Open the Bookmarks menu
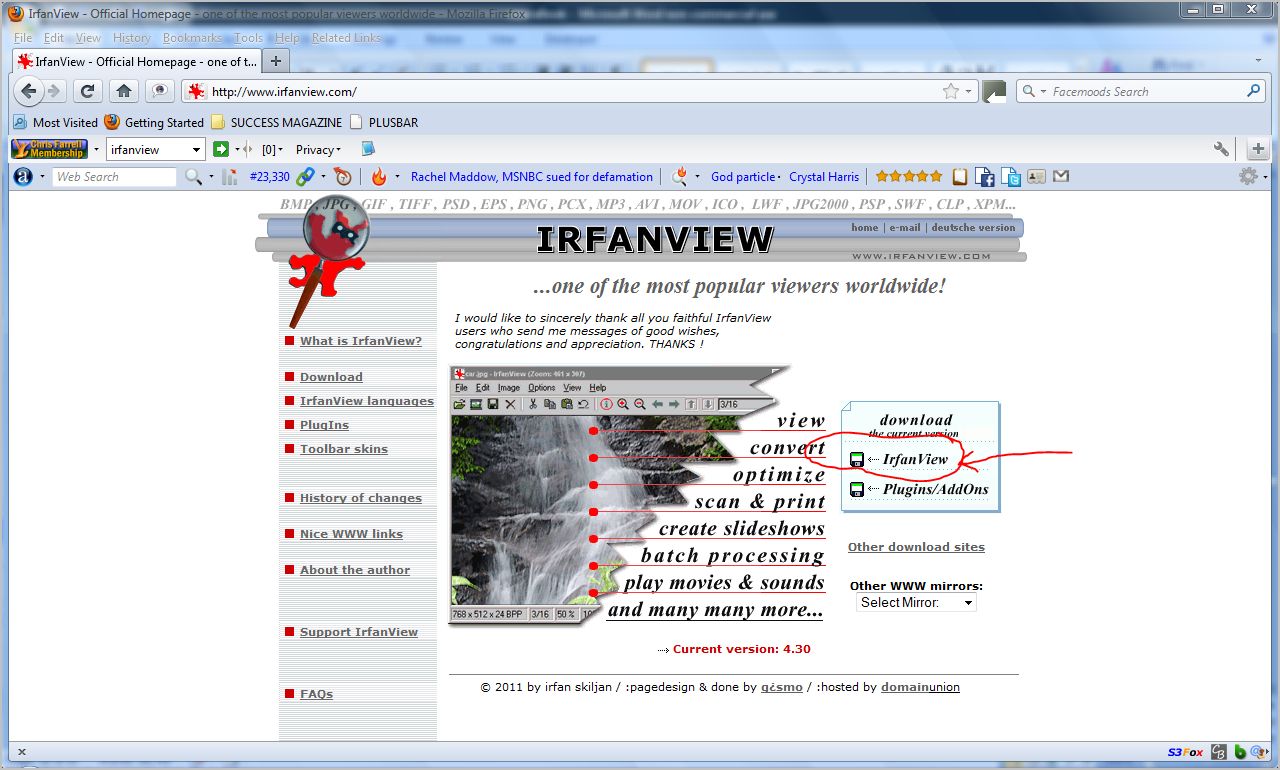 [192, 38]
